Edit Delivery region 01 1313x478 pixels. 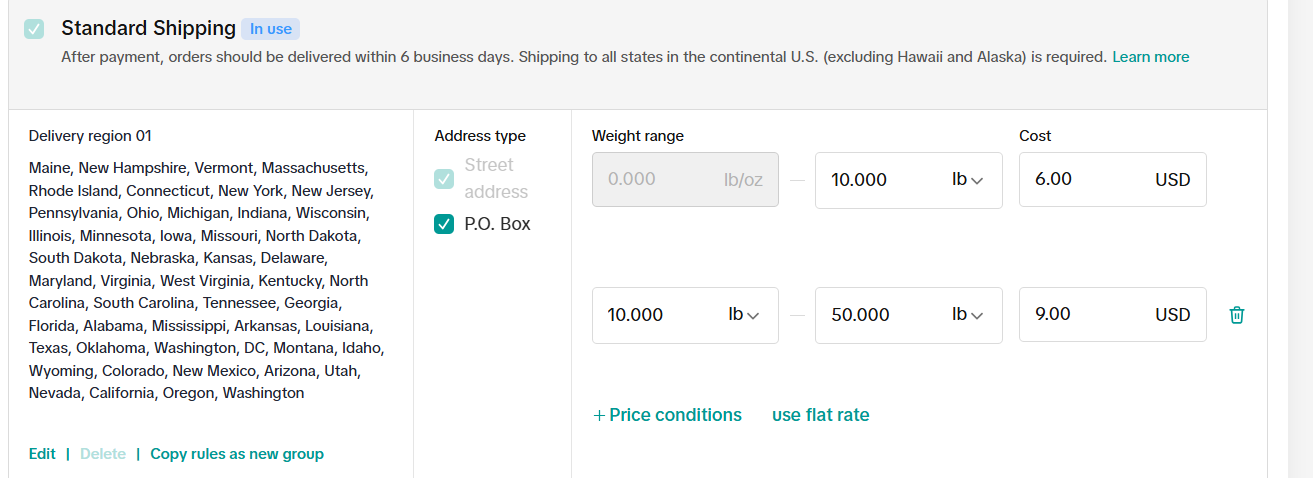point(42,454)
